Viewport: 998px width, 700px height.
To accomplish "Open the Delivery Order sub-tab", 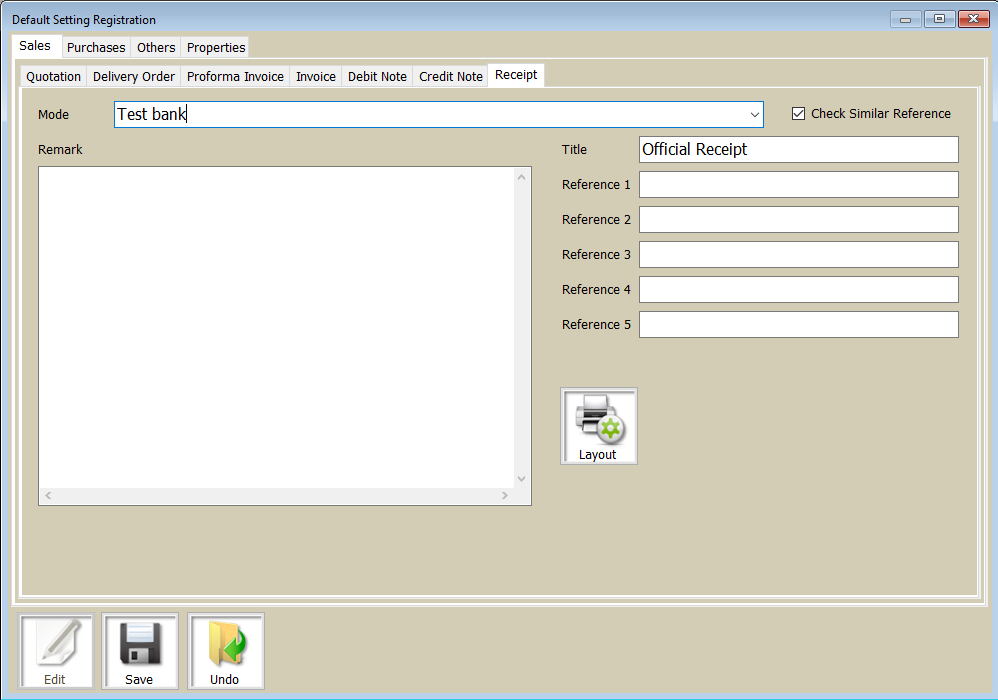I will (134, 76).
